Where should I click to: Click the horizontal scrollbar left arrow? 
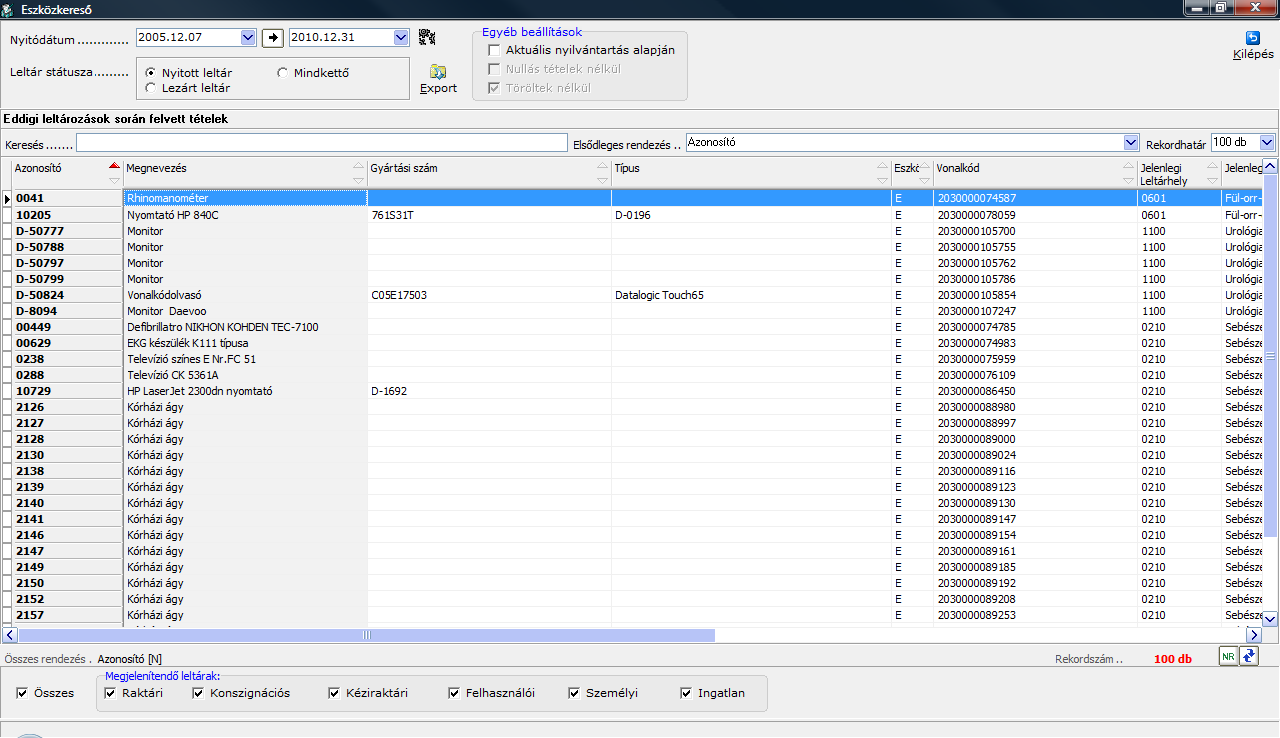pos(9,635)
